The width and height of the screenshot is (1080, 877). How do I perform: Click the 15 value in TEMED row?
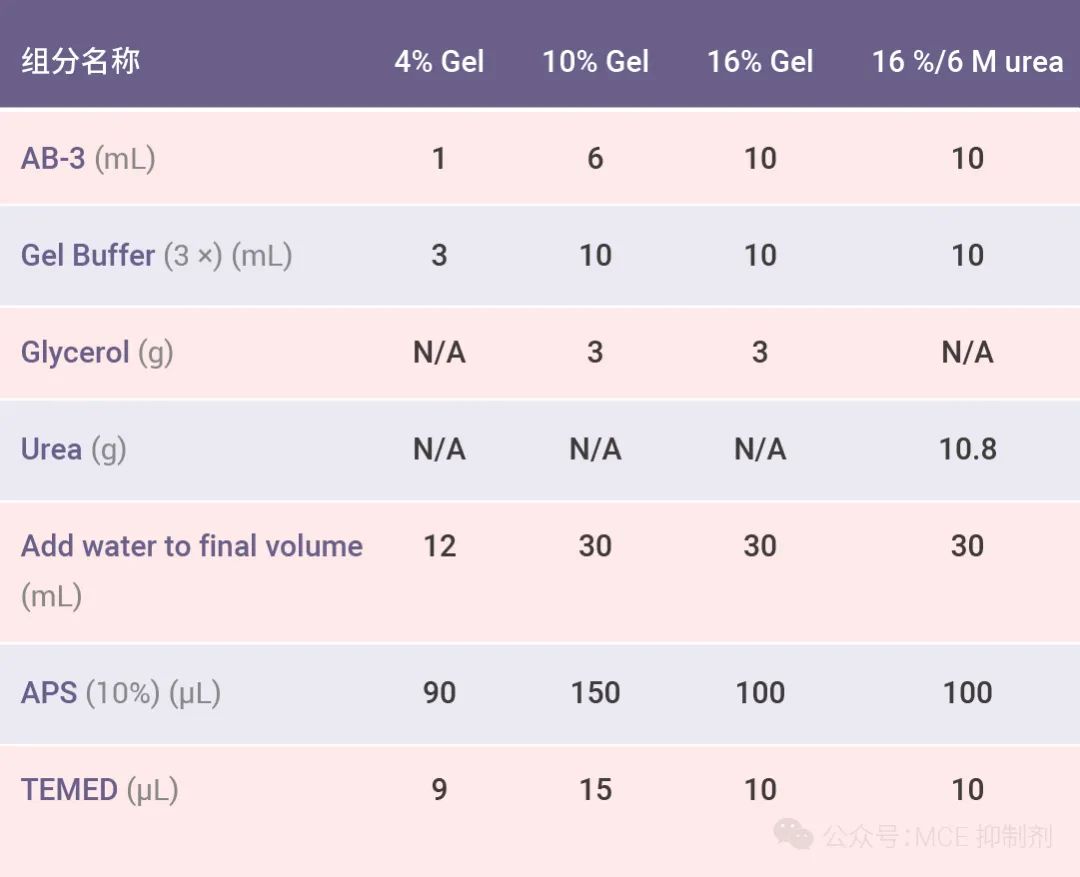click(595, 790)
